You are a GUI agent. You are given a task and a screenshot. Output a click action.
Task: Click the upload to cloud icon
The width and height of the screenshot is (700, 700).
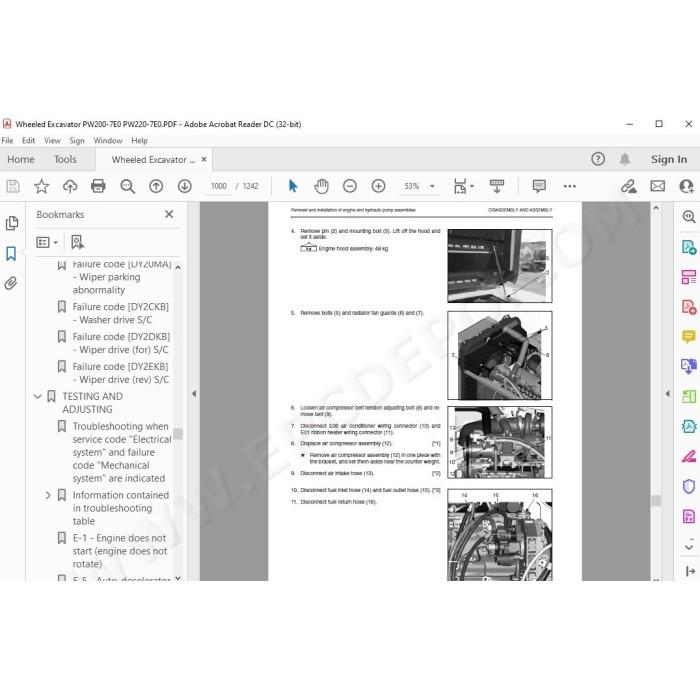[x=70, y=186]
